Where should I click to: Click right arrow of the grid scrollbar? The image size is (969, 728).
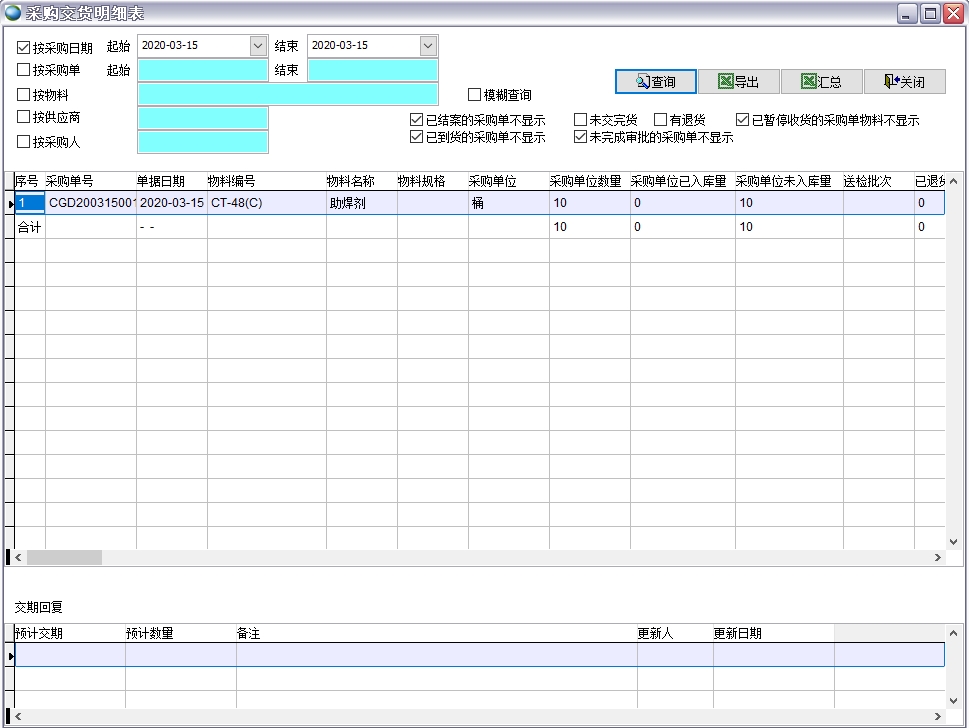(x=938, y=558)
